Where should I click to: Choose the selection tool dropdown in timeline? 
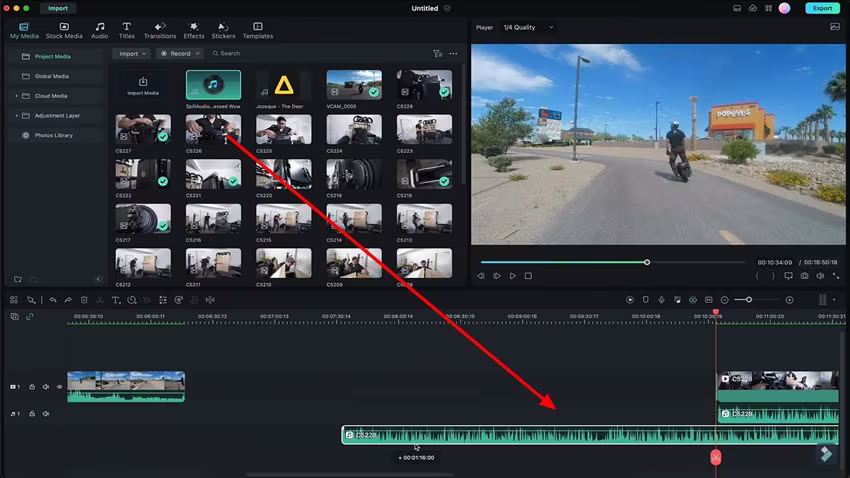click(31, 300)
